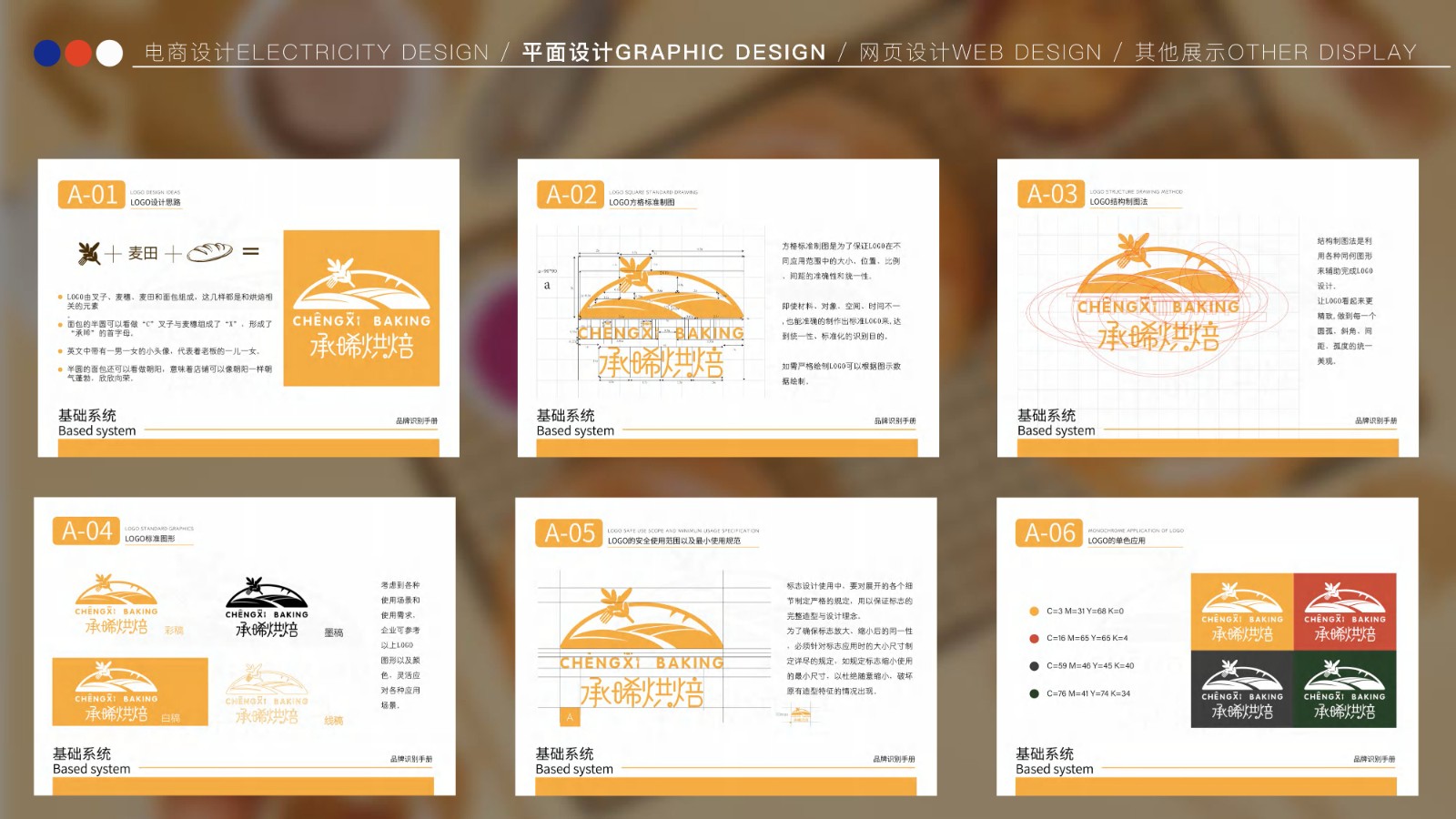Click the 其他展示OTHER DISPLAY label
The height and width of the screenshot is (819, 1456).
pyautogui.click(x=1274, y=51)
